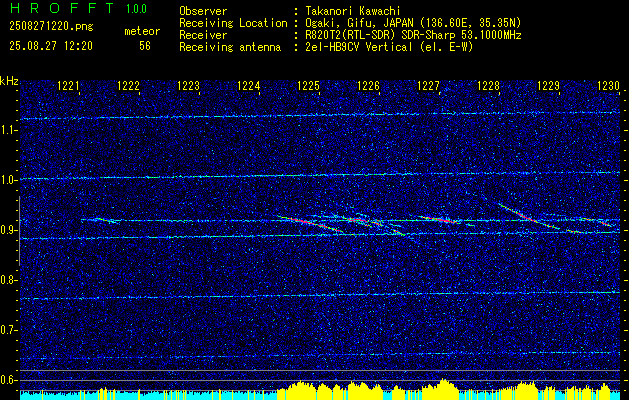This screenshot has height=400, width=629.
Task: Click the Observer field label
Action: 203,11
